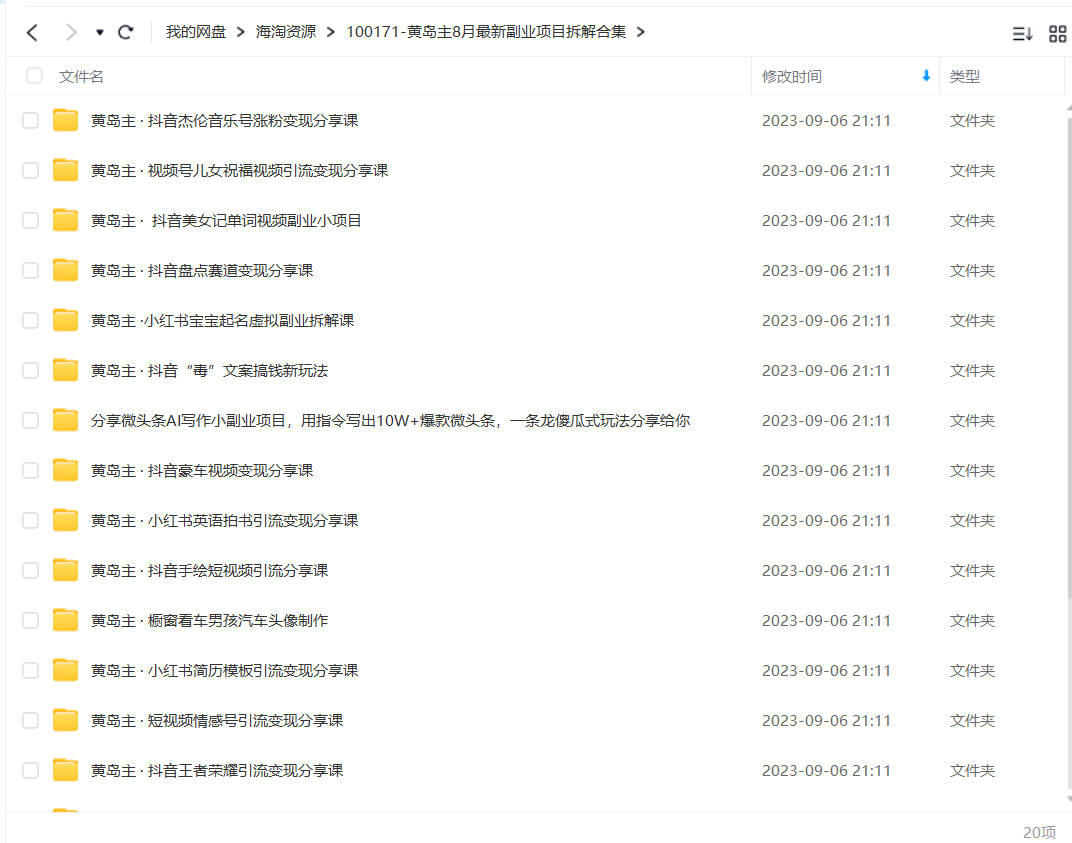Refresh the folder listing
This screenshot has width=1072, height=843.
125,32
